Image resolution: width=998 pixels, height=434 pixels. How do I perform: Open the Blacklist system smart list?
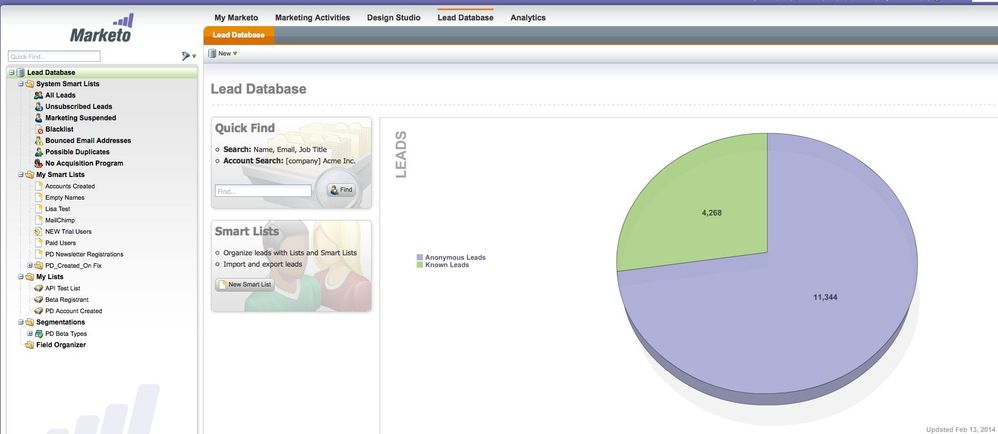pos(59,129)
